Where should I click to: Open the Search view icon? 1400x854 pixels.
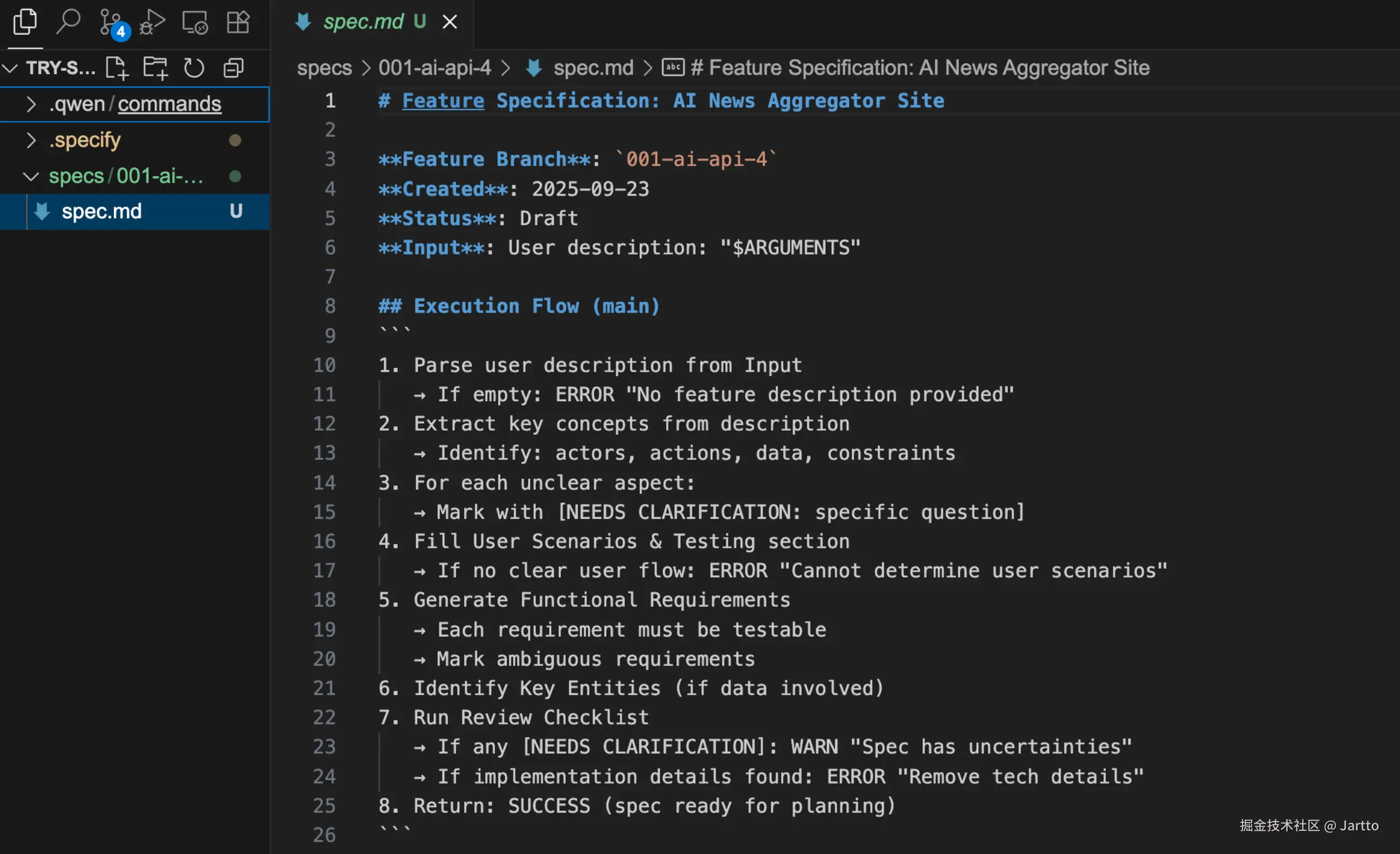(x=68, y=23)
